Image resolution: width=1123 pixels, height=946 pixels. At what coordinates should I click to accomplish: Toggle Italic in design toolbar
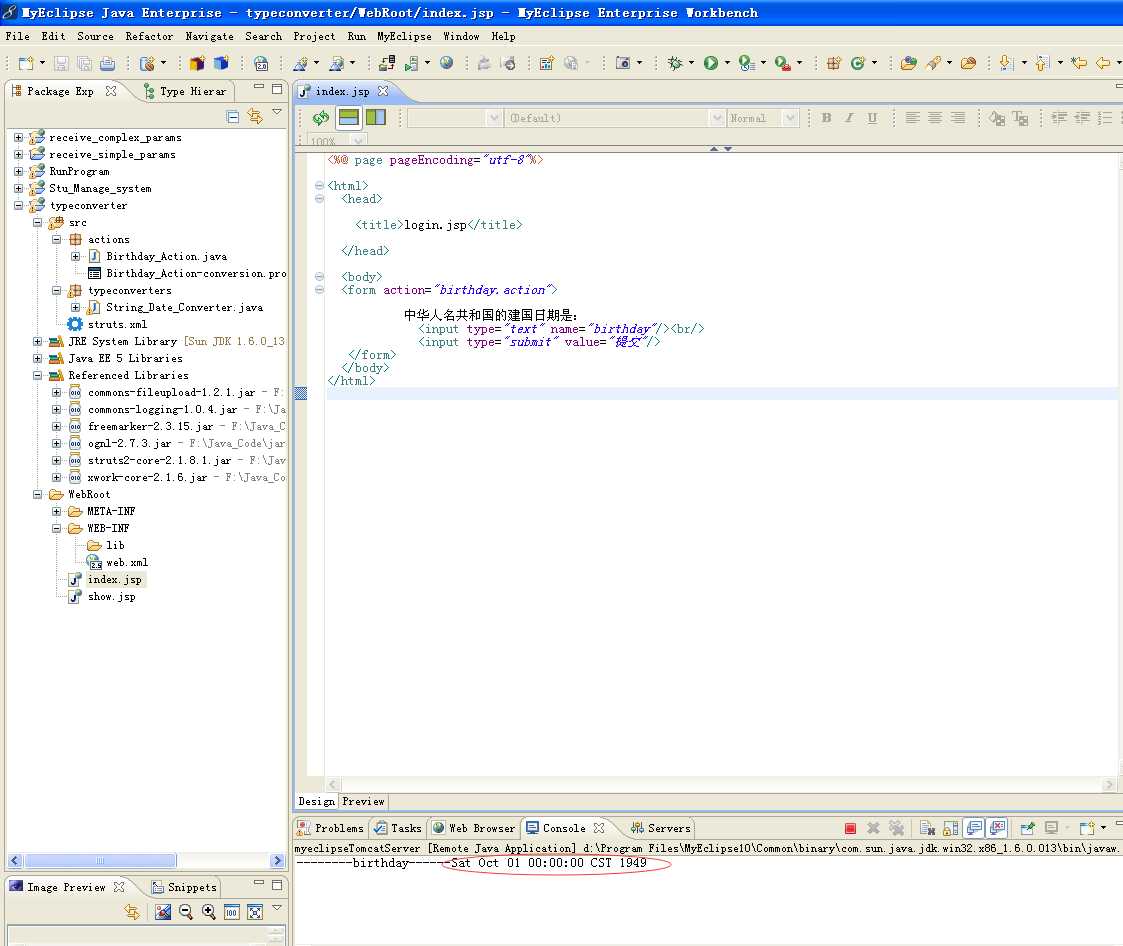[849, 118]
